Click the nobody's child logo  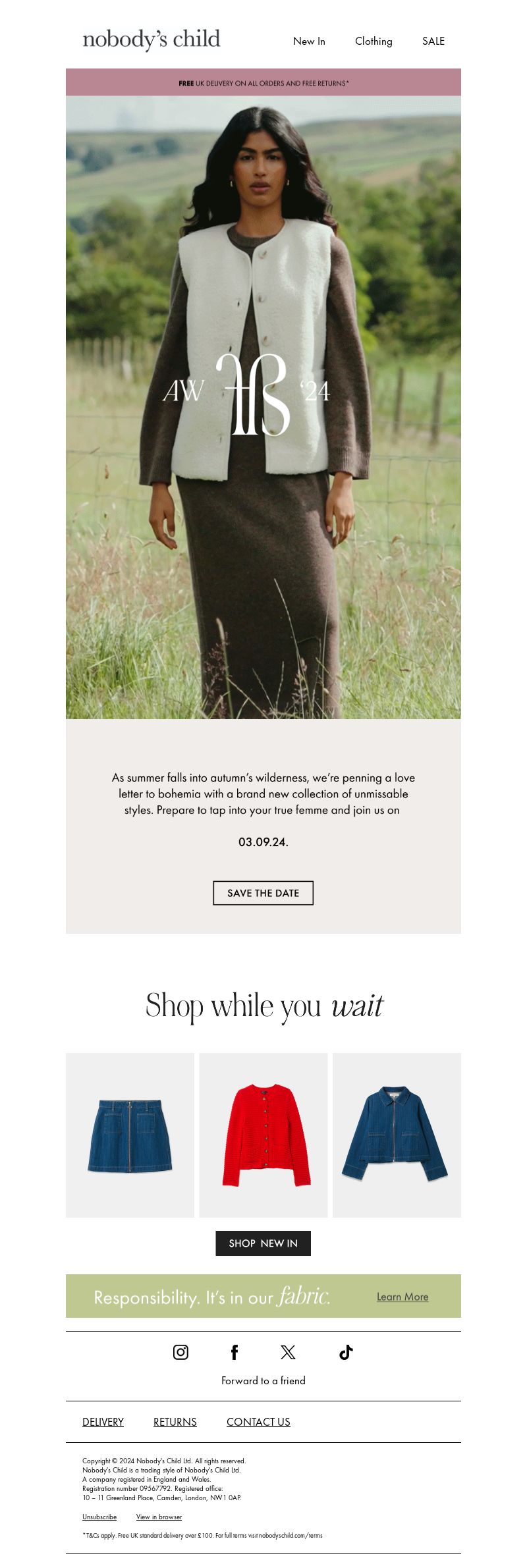(152, 40)
